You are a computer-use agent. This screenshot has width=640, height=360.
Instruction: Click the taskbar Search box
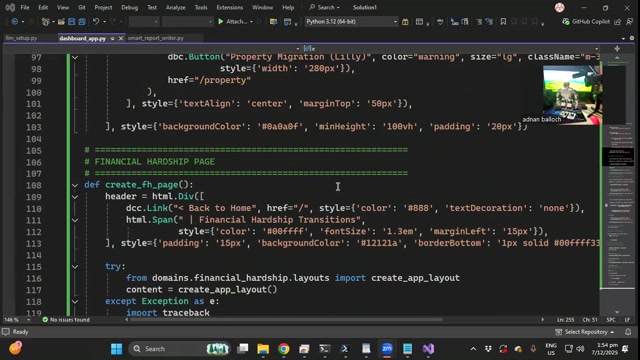click(x=180, y=349)
